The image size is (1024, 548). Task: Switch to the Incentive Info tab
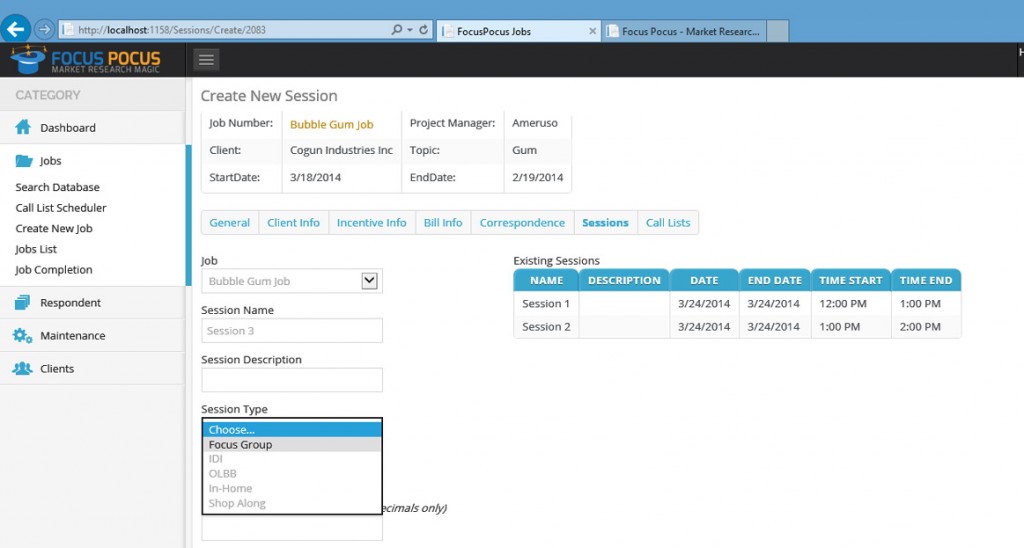[371, 223]
